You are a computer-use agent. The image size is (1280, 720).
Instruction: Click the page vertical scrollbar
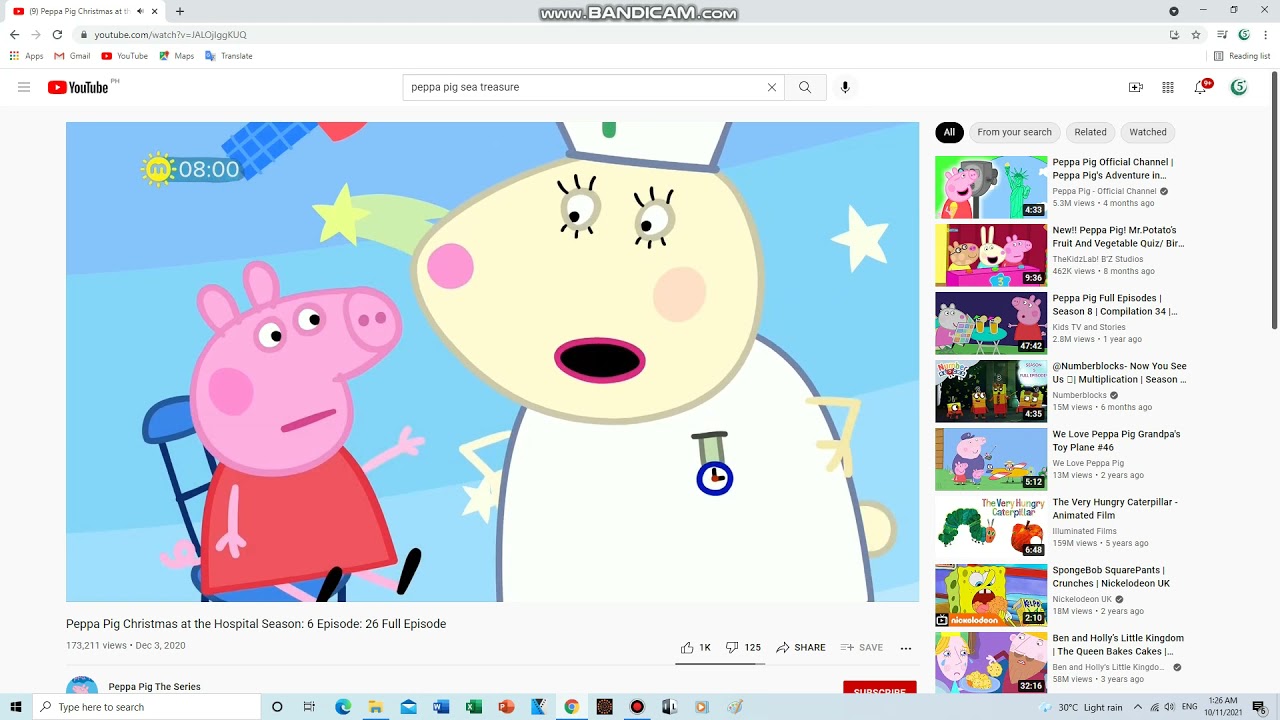pyautogui.click(x=1274, y=199)
